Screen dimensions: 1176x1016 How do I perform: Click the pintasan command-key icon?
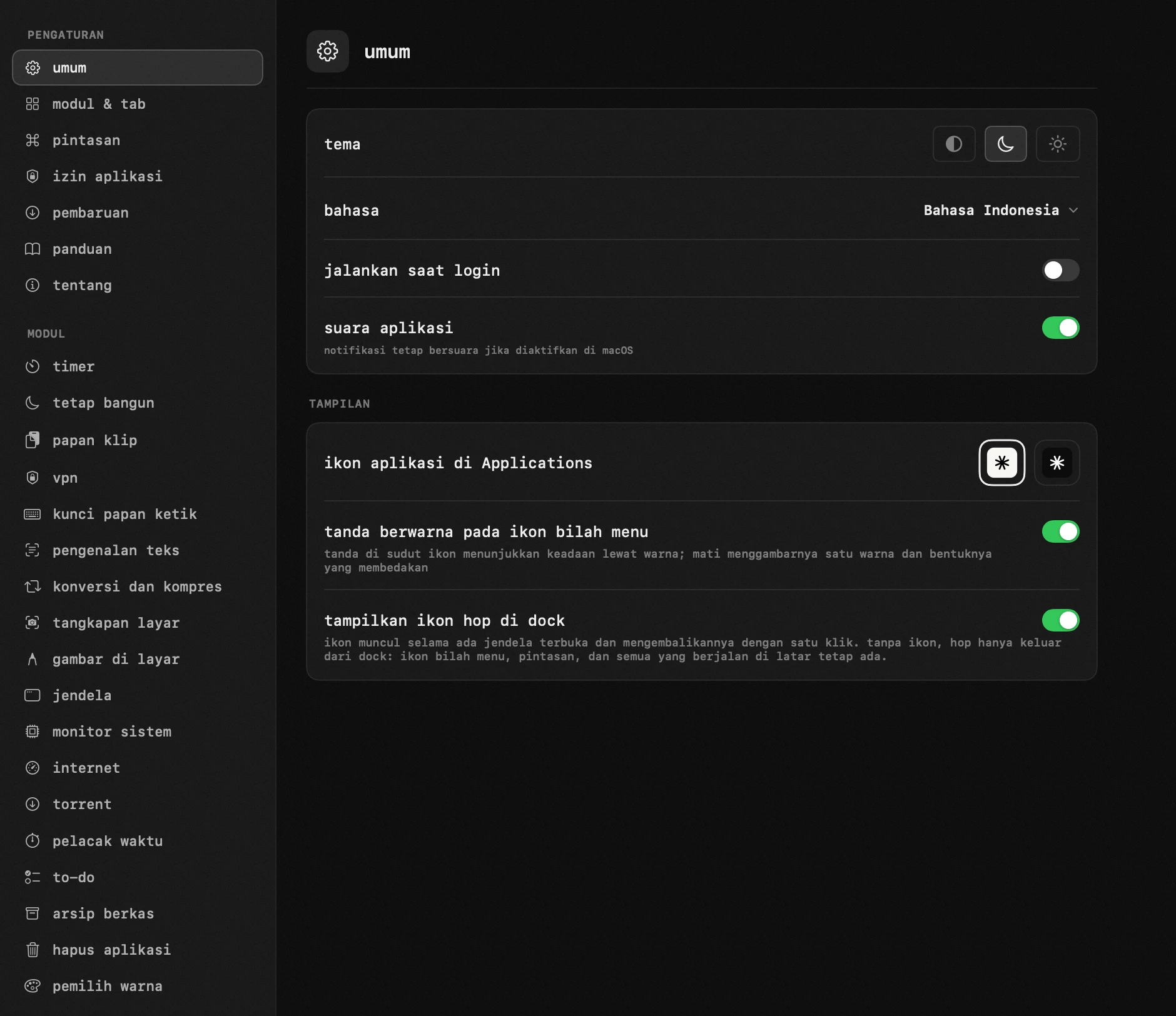(33, 140)
